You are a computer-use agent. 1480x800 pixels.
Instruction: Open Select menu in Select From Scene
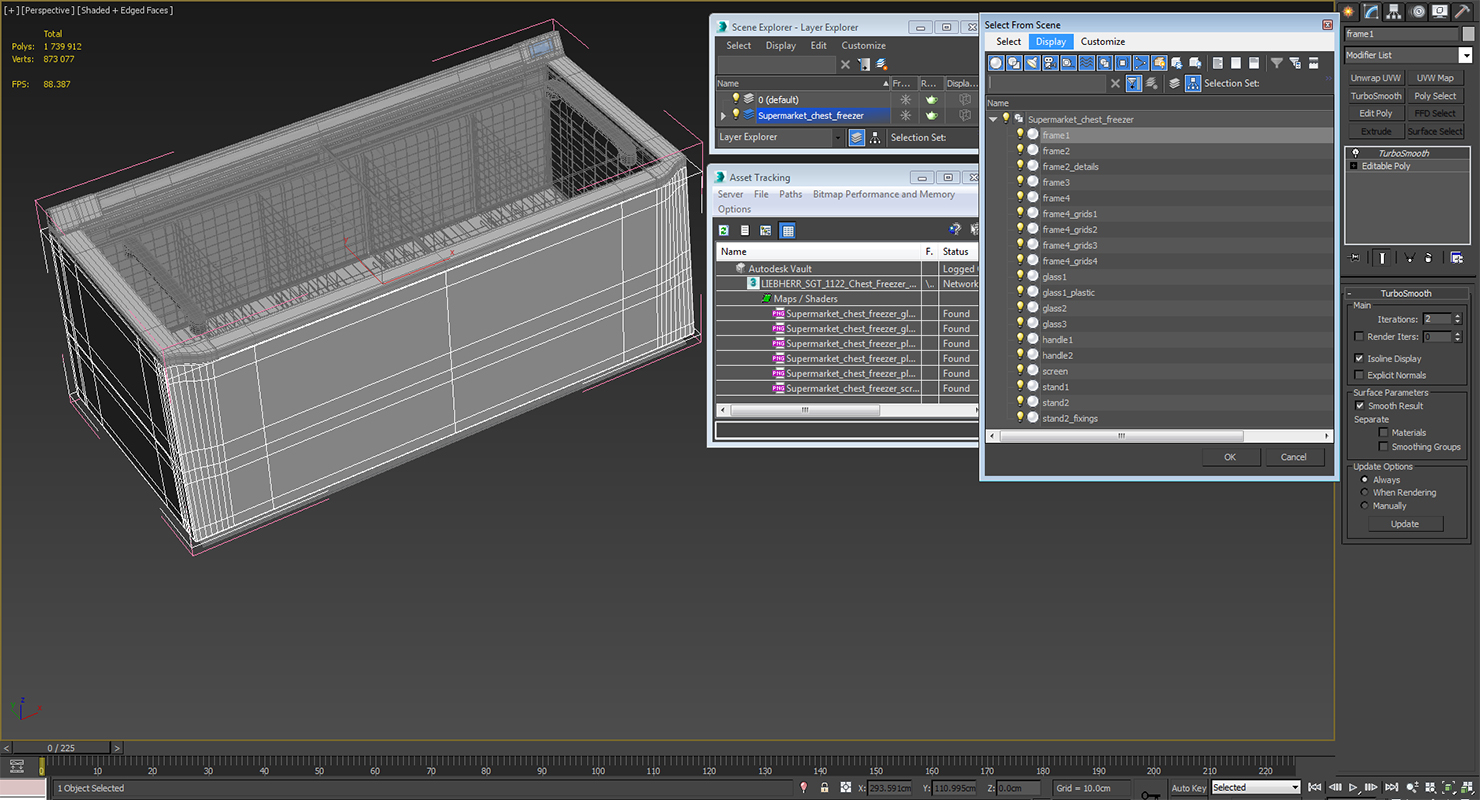[1009, 42]
